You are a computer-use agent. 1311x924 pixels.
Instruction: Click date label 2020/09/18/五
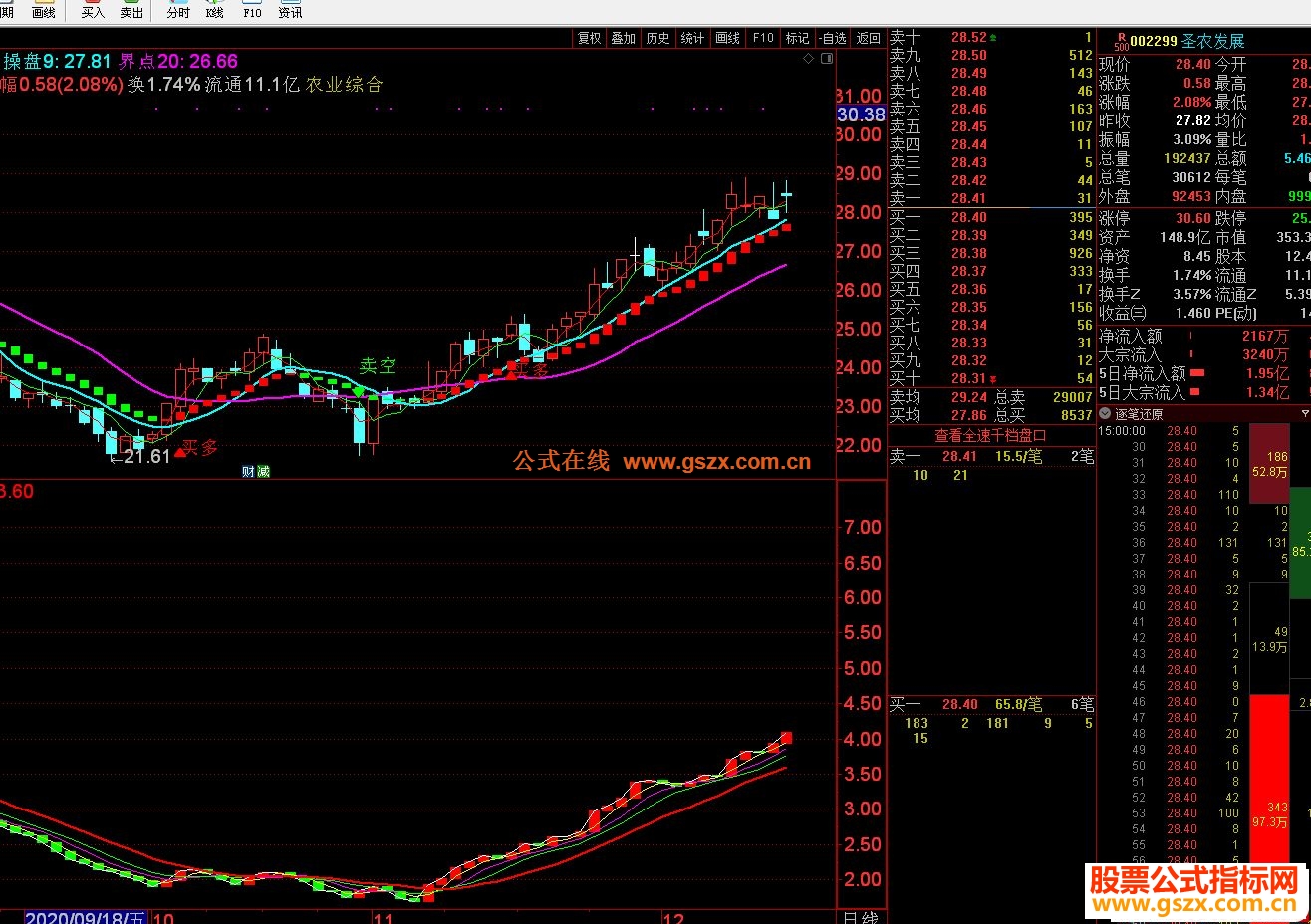(x=86, y=917)
